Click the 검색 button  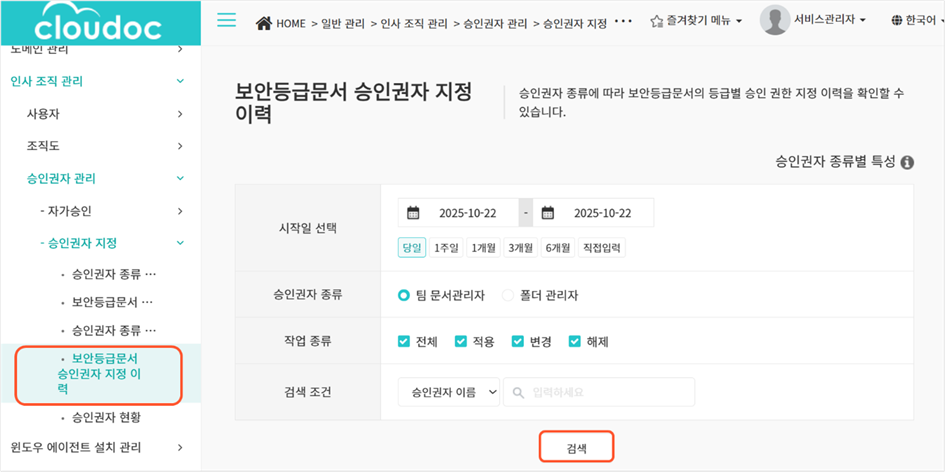[576, 449]
